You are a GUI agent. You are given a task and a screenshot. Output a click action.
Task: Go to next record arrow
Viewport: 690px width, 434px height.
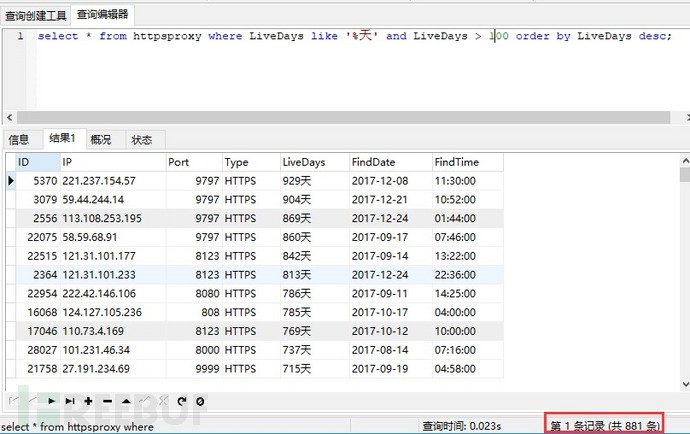tap(51, 401)
